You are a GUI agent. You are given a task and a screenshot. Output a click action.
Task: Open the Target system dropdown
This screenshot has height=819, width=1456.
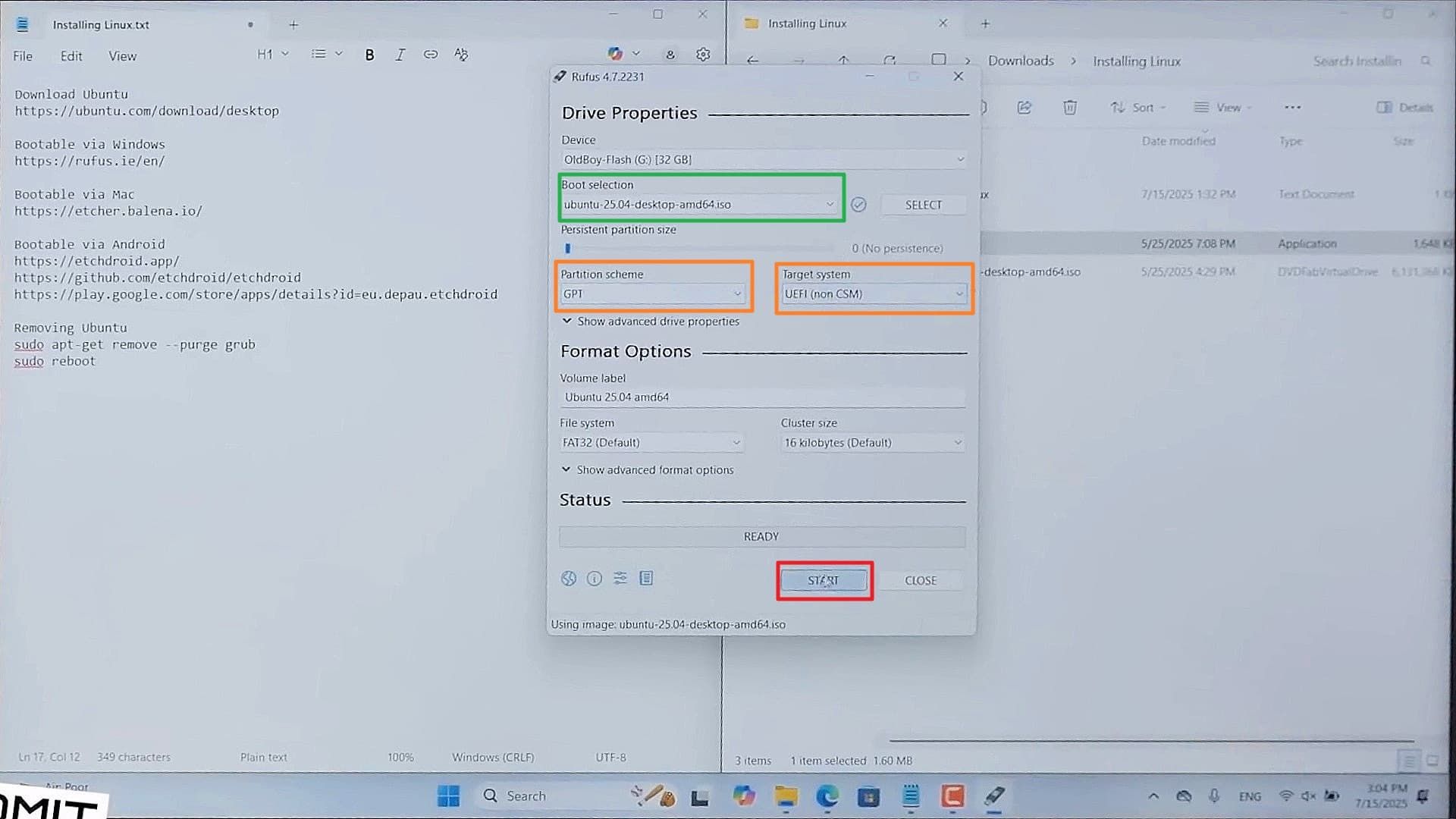[x=873, y=294]
